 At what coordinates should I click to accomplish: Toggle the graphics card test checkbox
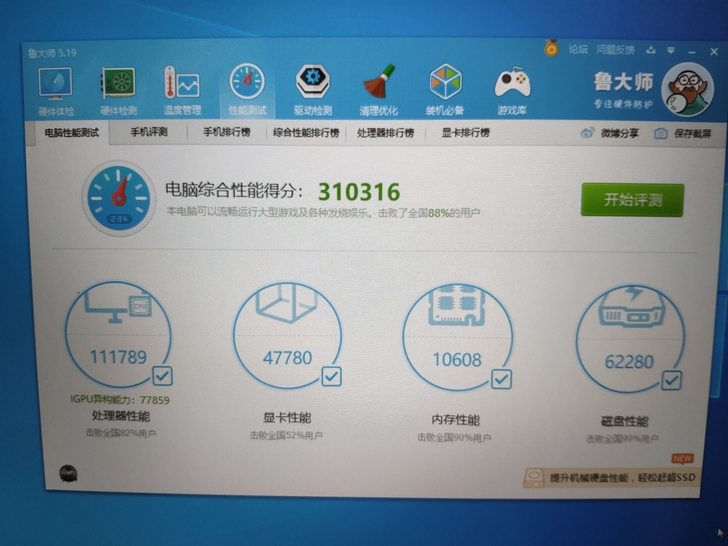(332, 376)
